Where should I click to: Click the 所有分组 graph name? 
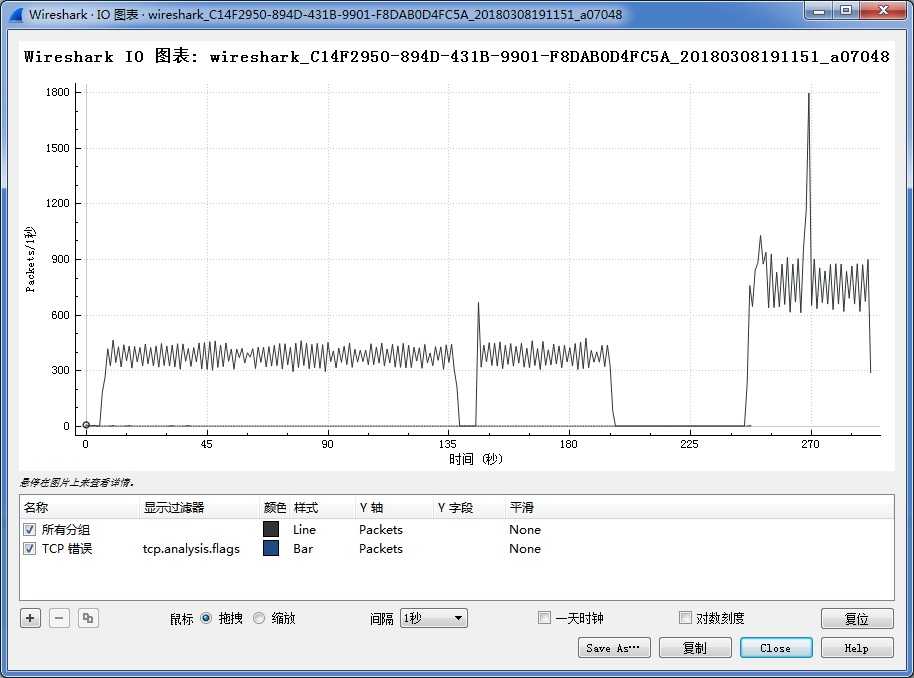click(x=66, y=529)
